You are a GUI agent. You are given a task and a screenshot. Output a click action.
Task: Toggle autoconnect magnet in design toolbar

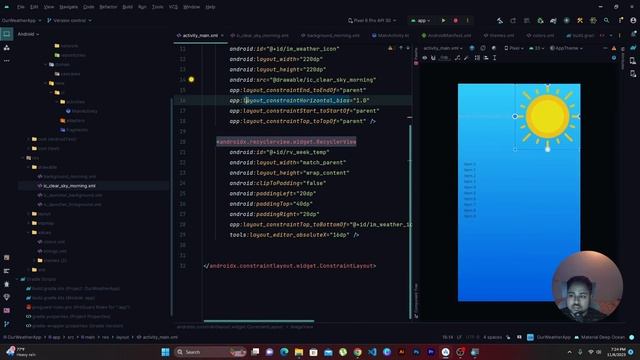[x=433, y=58]
